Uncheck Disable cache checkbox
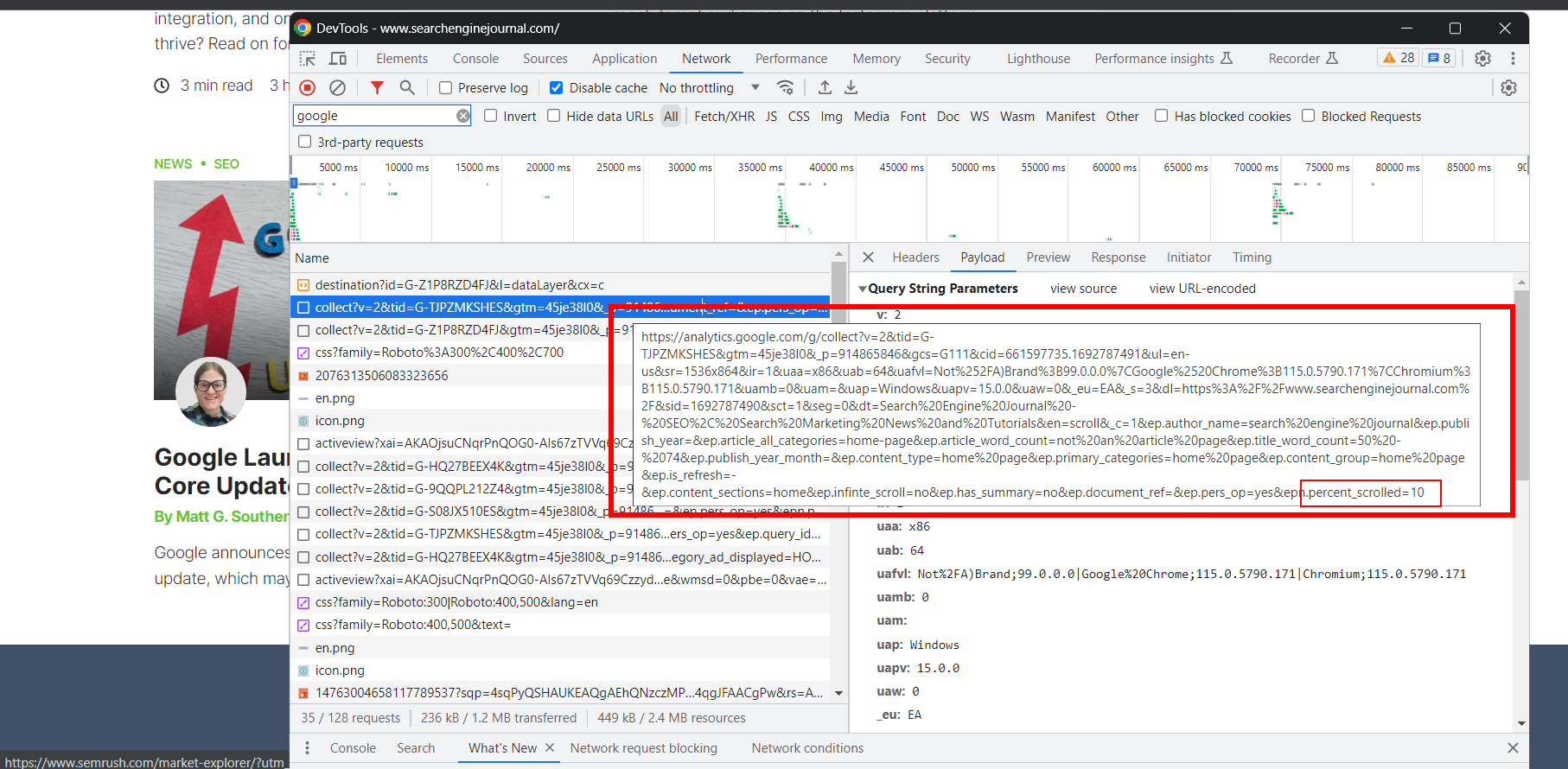The image size is (1568, 769). click(x=557, y=88)
